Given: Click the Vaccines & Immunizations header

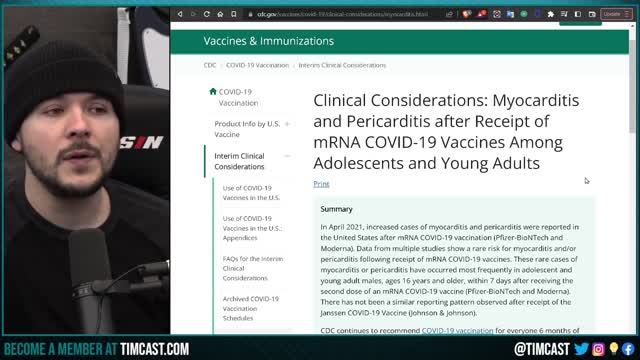Looking at the screenshot, I should pos(269,41).
